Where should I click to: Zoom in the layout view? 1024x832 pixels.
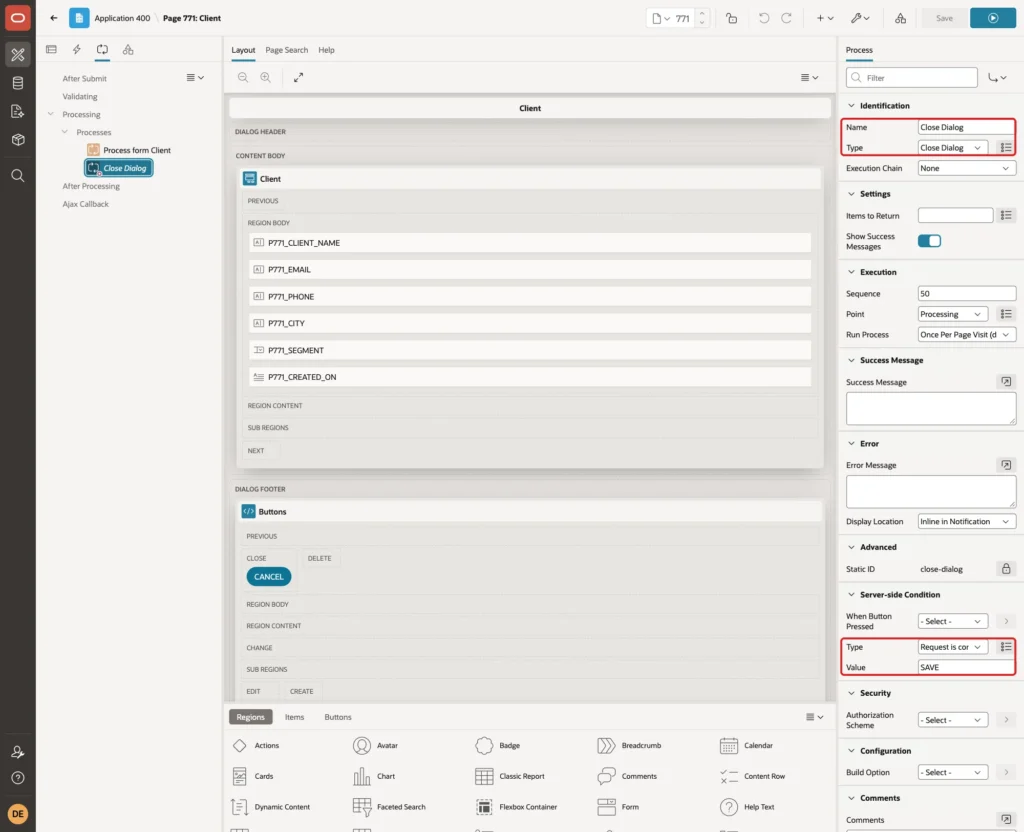coord(266,77)
